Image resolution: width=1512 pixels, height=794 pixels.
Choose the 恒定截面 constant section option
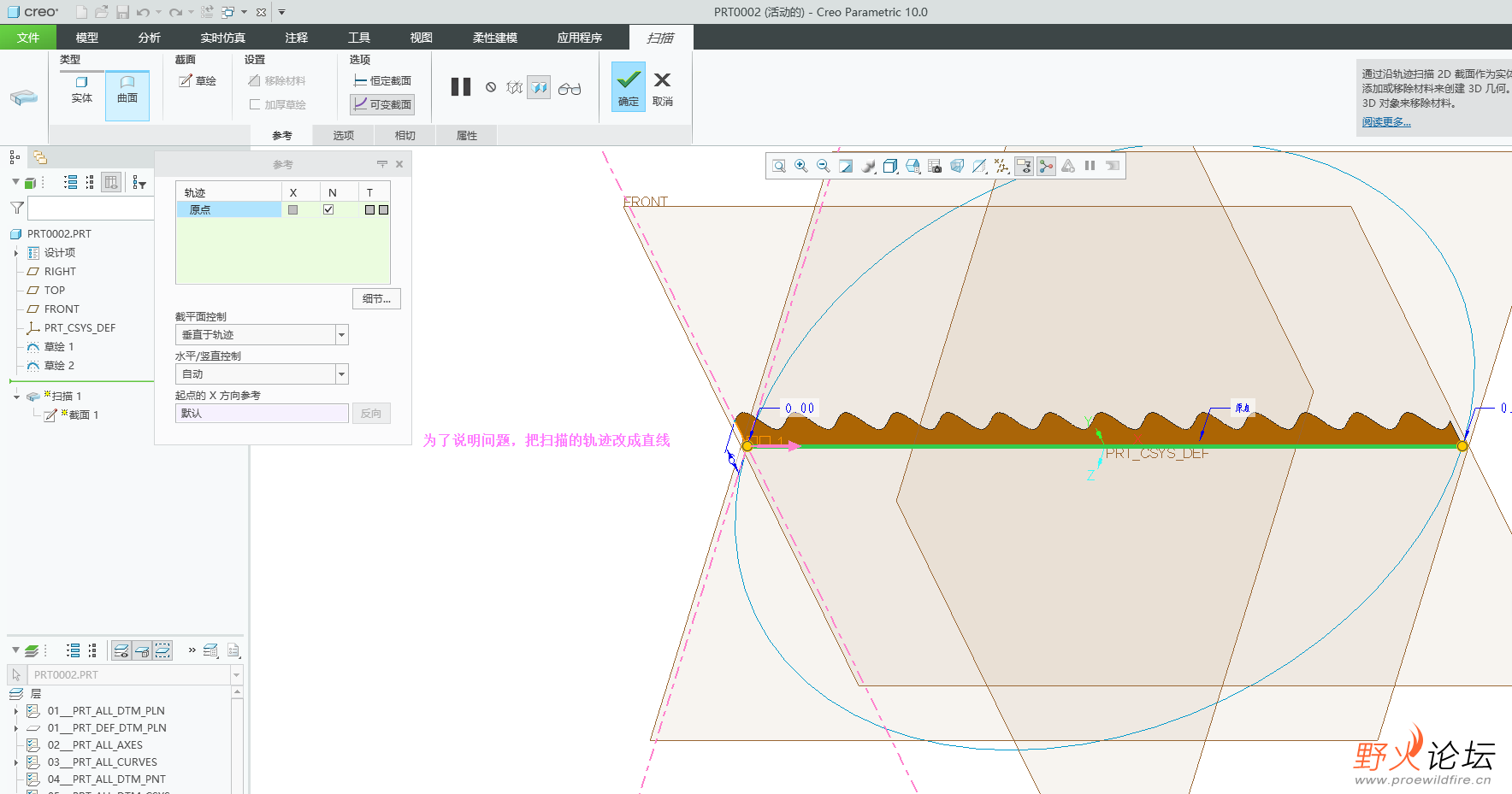tap(383, 80)
